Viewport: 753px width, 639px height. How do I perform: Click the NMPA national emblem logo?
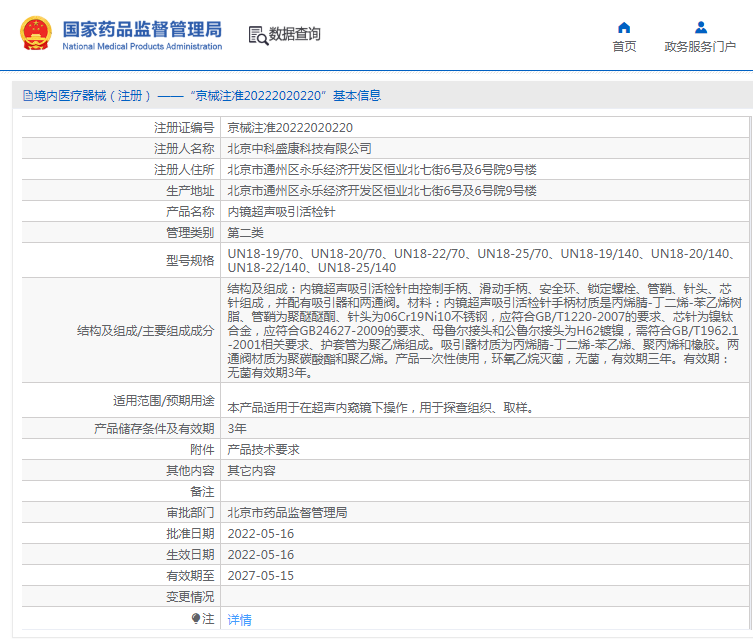click(36, 34)
